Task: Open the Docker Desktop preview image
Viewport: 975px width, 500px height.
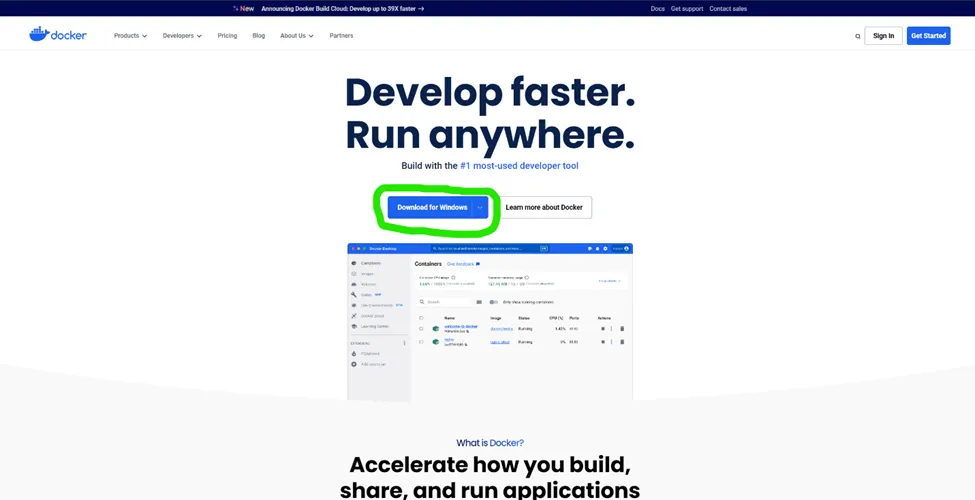Action: tap(490, 322)
